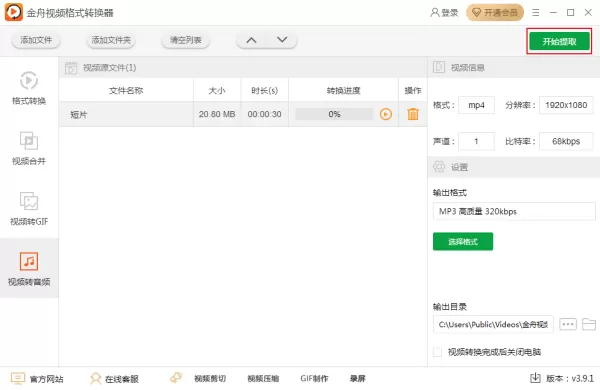Delete 短片 with the trash icon

[x=413, y=114]
